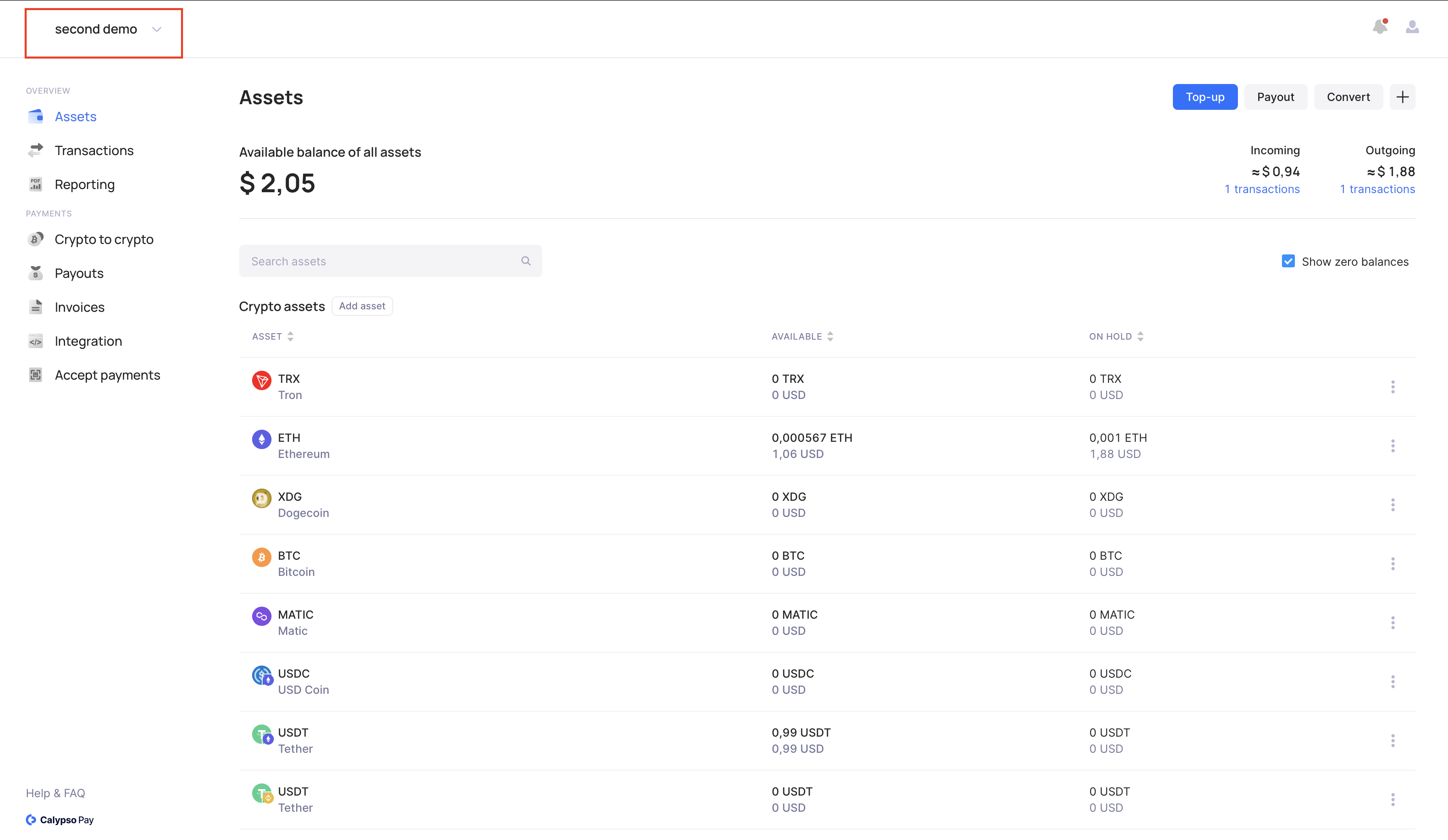Open Transactions in the sidebar
The width and height of the screenshot is (1448, 840).
pos(94,151)
